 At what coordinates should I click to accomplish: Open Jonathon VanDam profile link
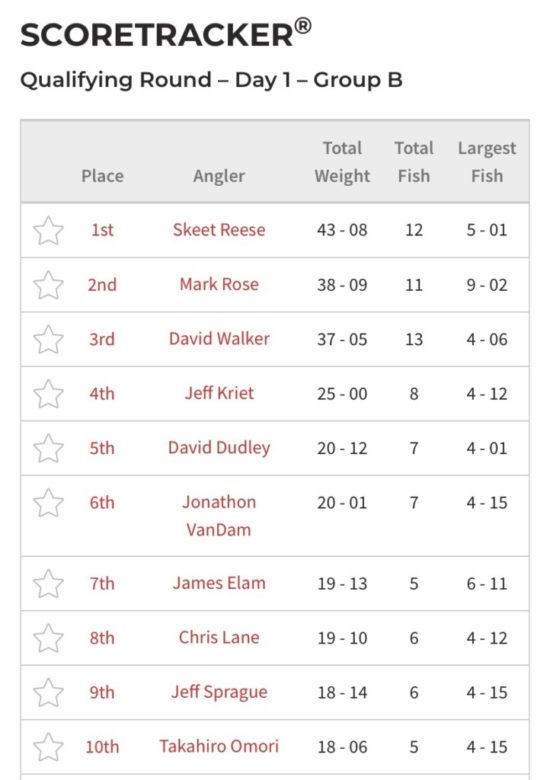click(219, 516)
